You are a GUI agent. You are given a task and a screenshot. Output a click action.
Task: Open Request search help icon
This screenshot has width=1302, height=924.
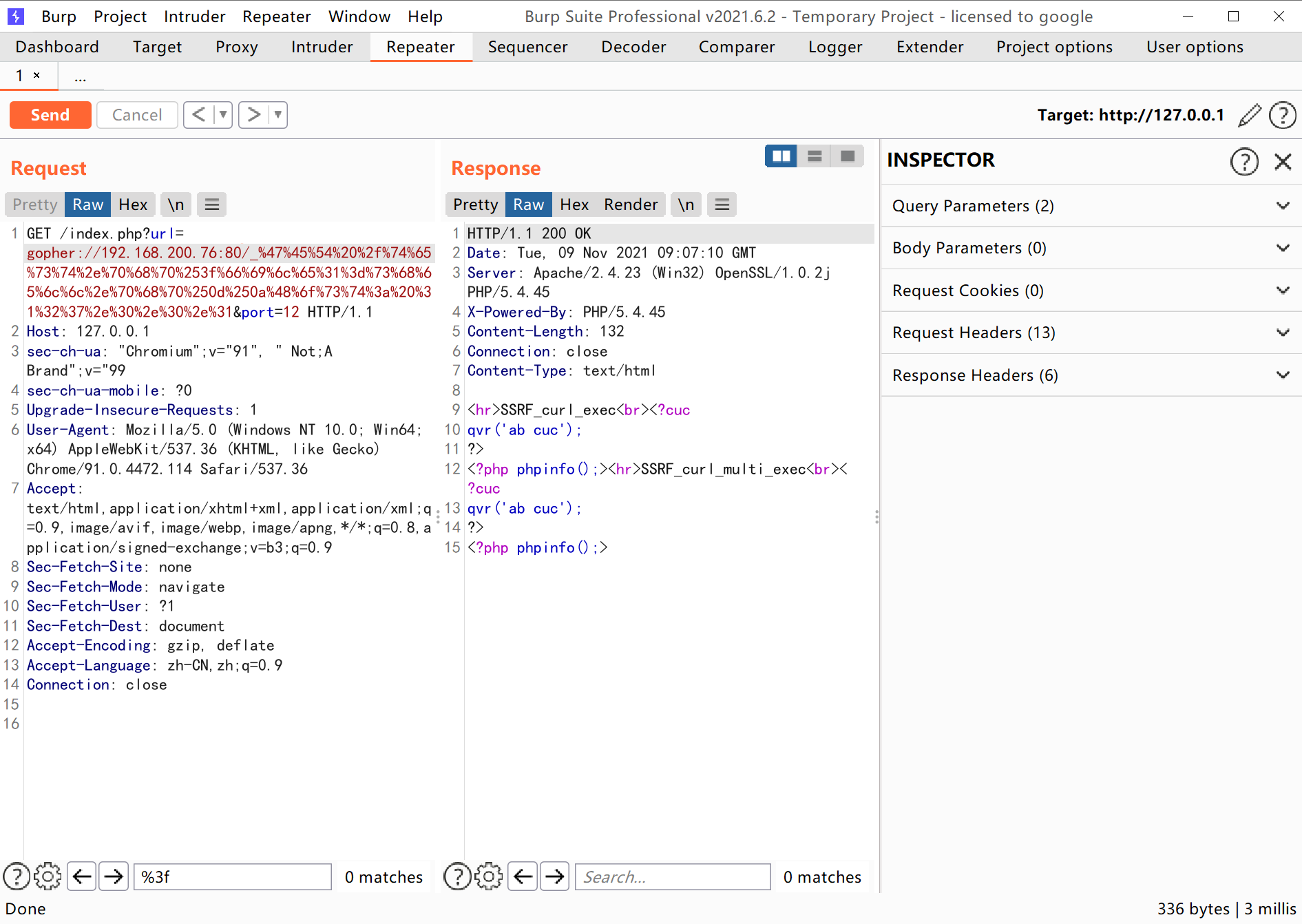click(17, 876)
